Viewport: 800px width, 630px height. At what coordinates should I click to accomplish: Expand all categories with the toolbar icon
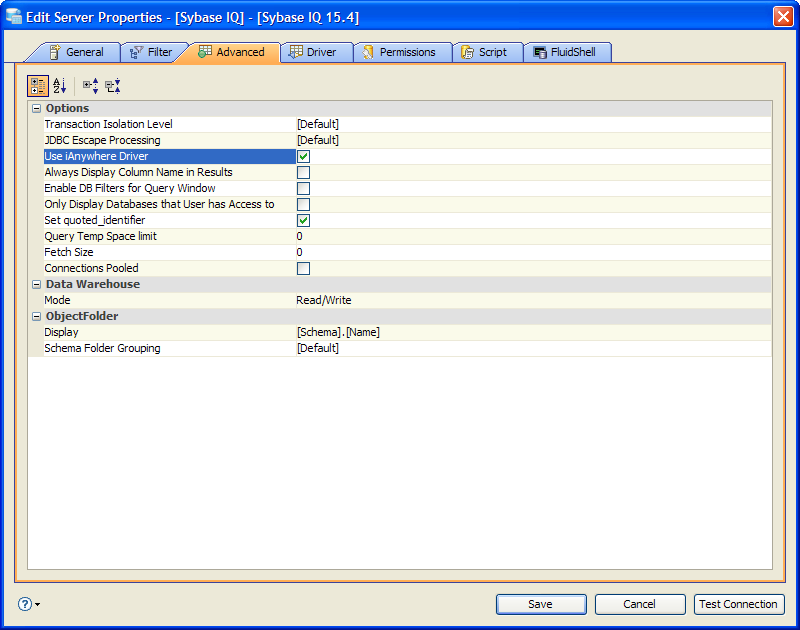tap(91, 86)
